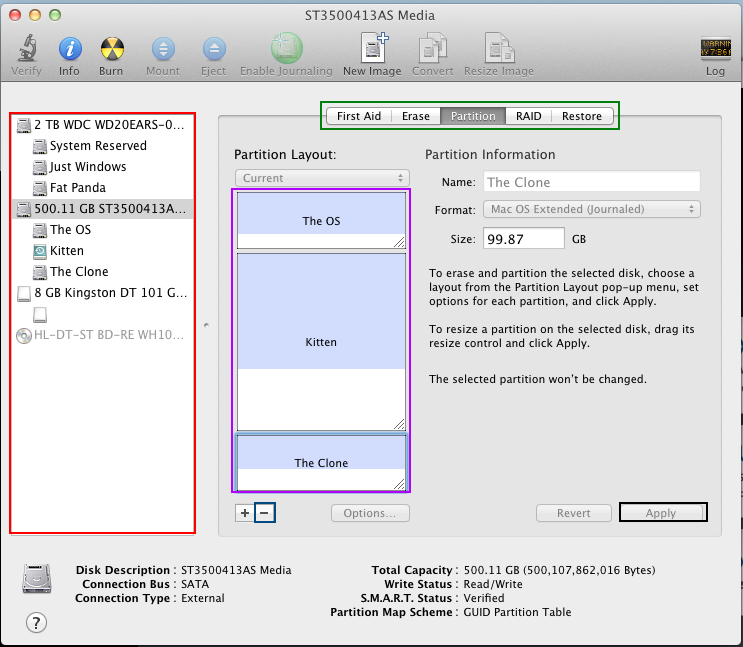Click the Eject toolbar icon

pyautogui.click(x=214, y=48)
